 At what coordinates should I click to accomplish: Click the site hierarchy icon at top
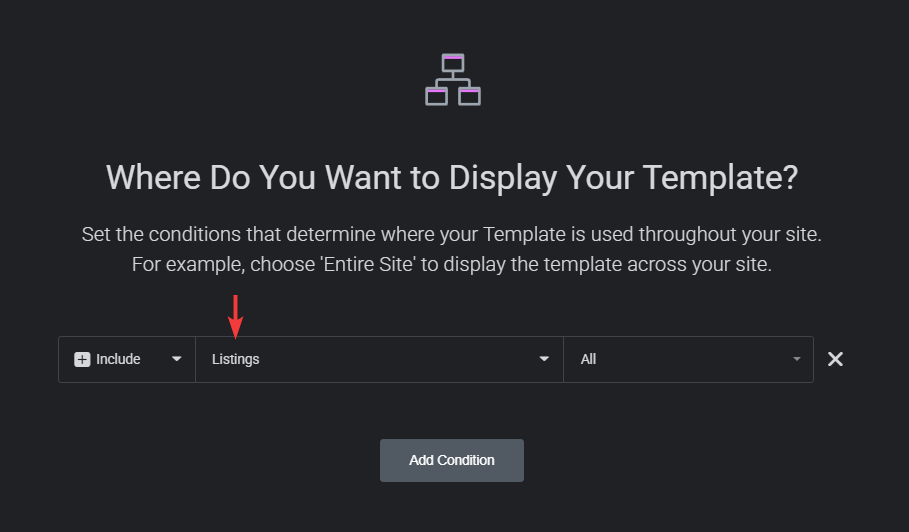point(453,80)
